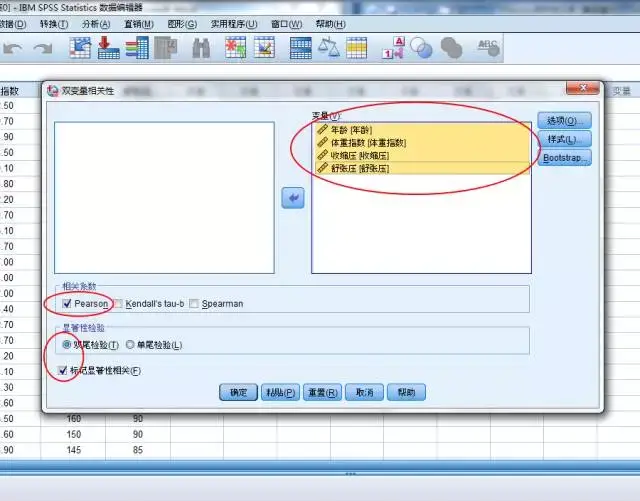Check the Kendall's tau-b checkbox
Viewport: 640px width, 501px height.
tap(118, 303)
